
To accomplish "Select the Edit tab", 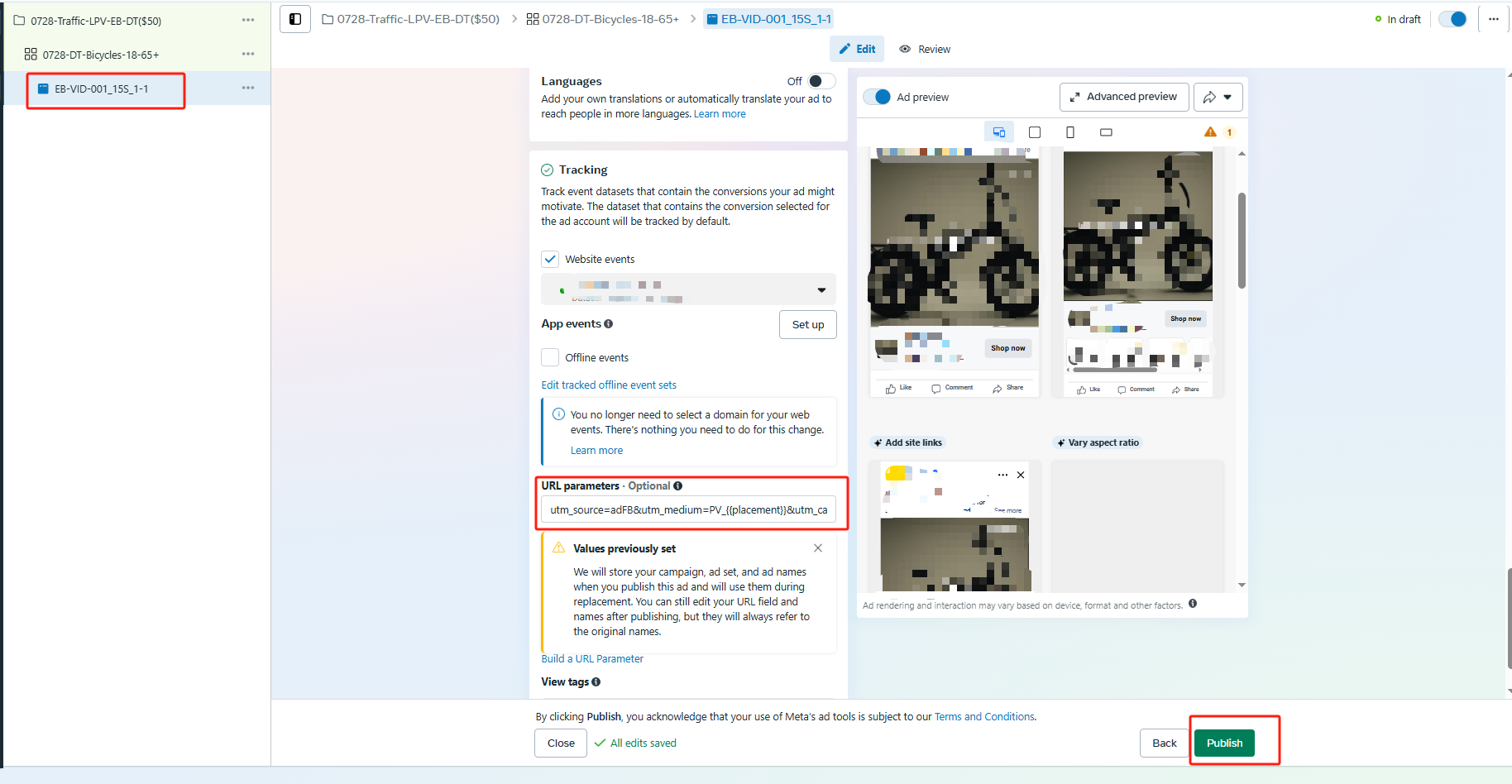I will 857,49.
